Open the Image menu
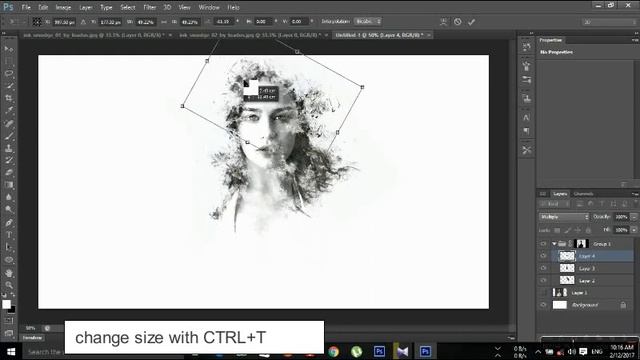 63,7
